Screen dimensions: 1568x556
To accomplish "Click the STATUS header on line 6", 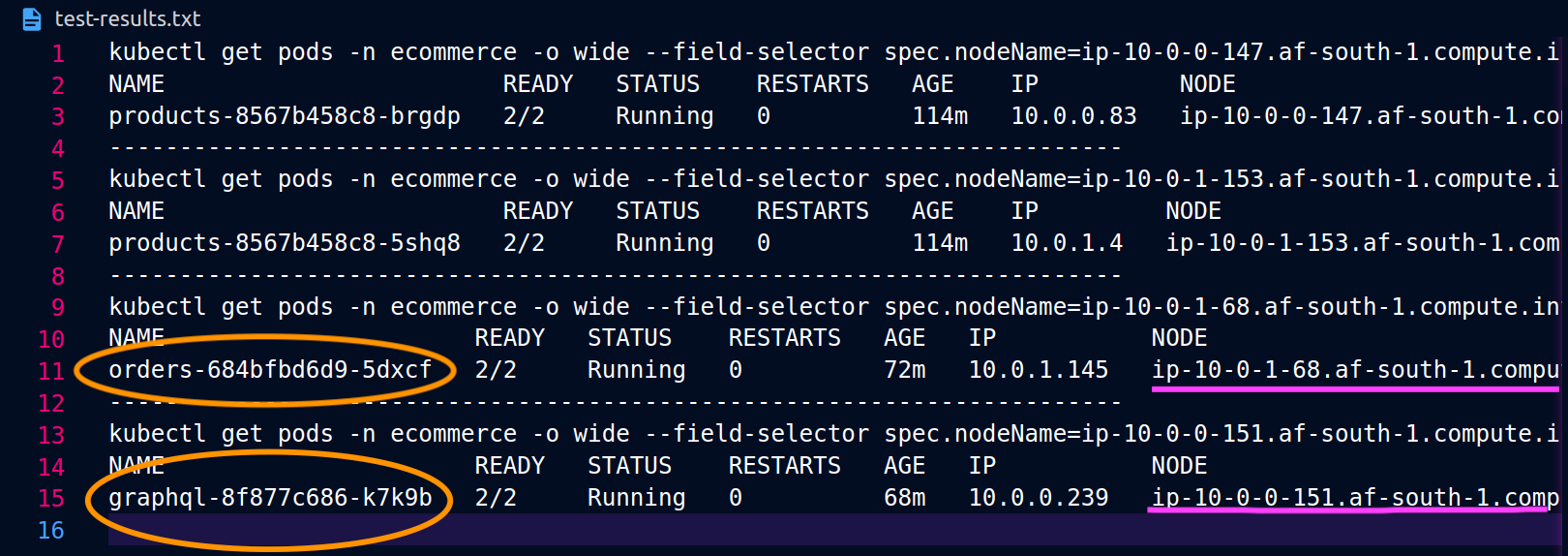I will (x=658, y=211).
